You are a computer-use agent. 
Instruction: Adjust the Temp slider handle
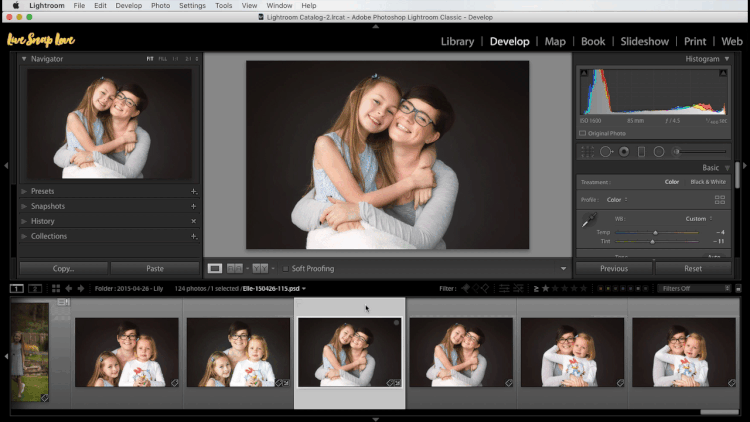[655, 233]
